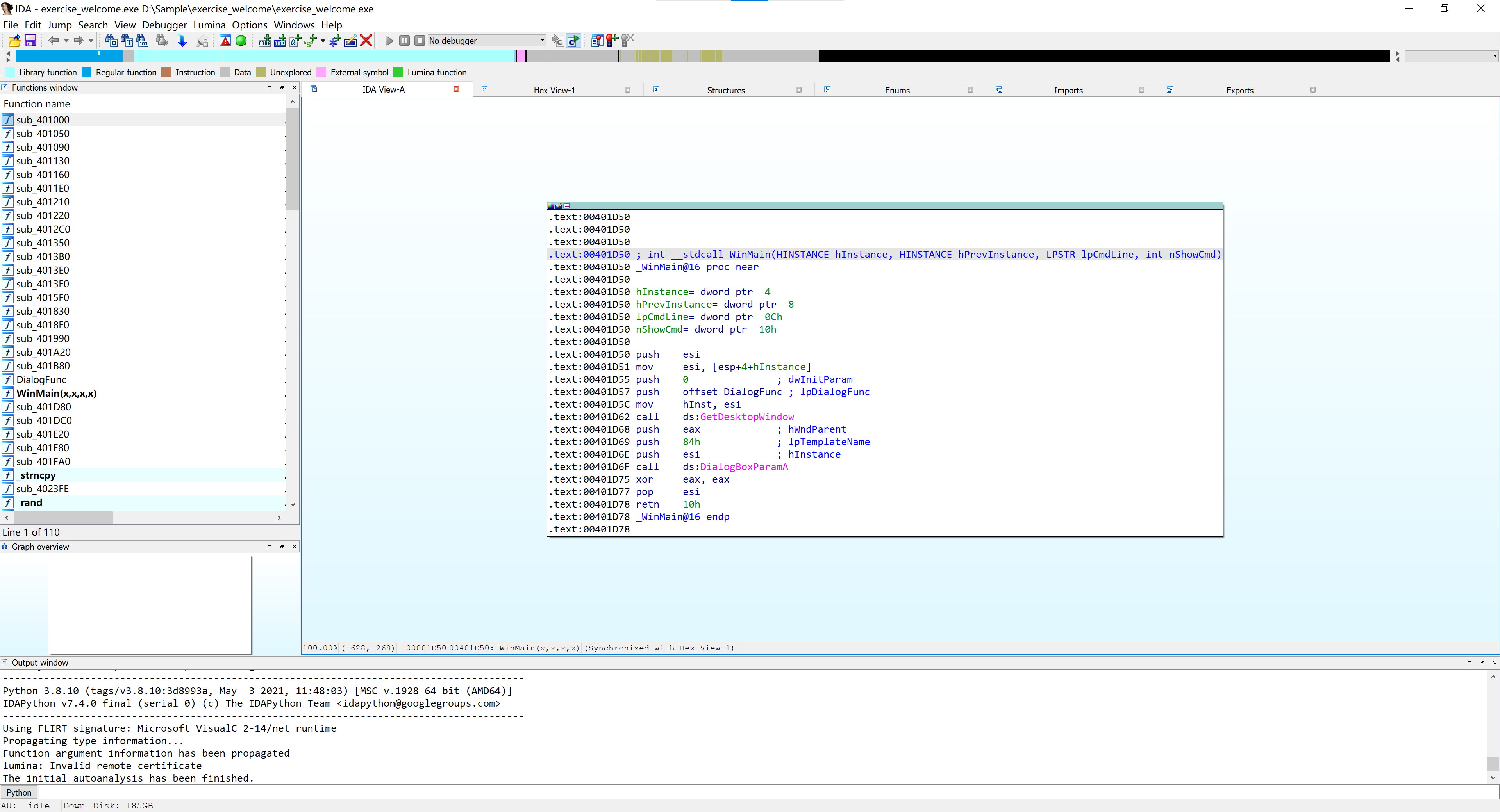Expand the string type dropdown arrow in toolbar
This screenshot has height=812, width=1500.
pyautogui.click(x=323, y=40)
